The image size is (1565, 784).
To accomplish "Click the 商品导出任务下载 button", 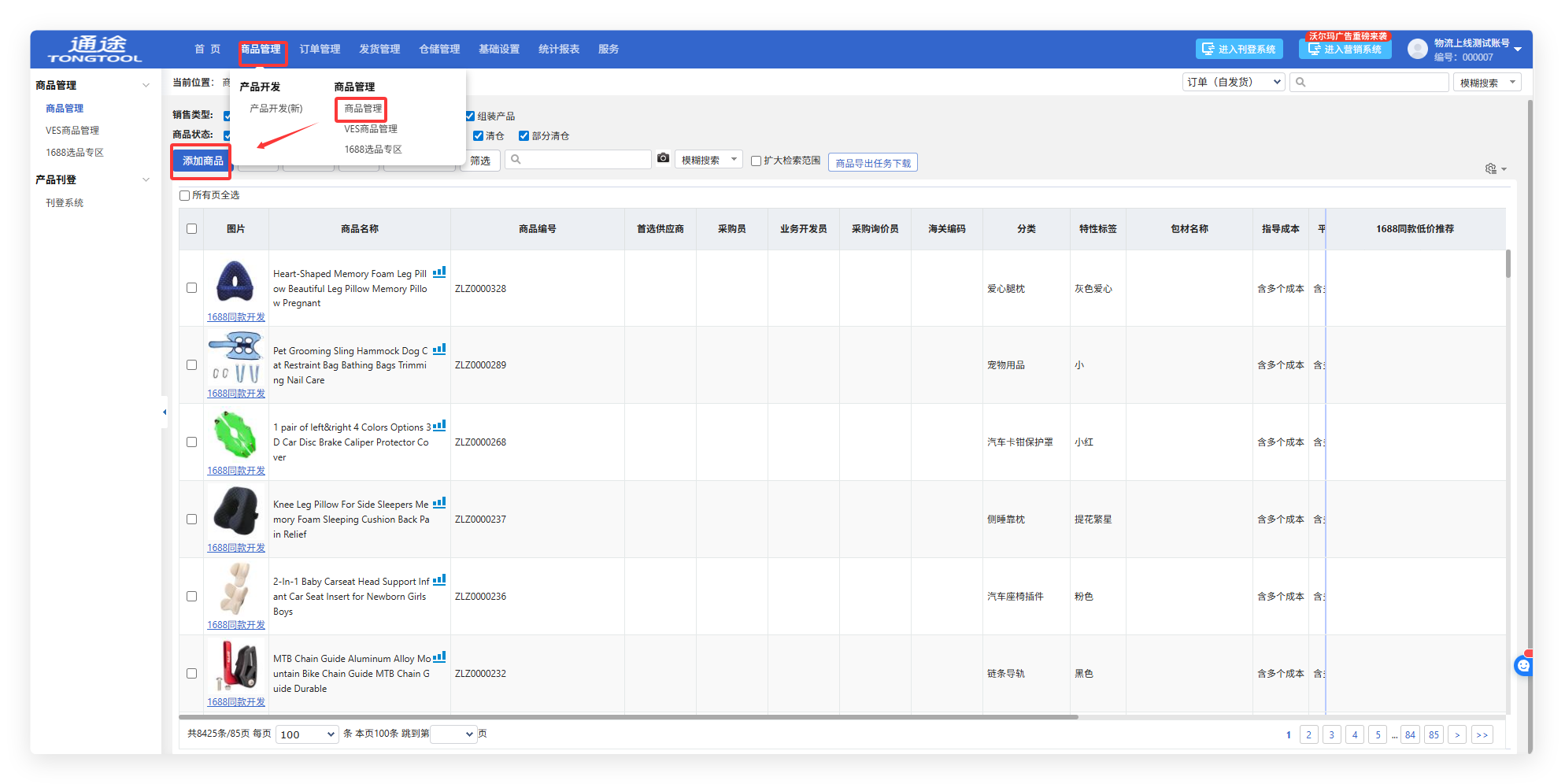I will (872, 163).
